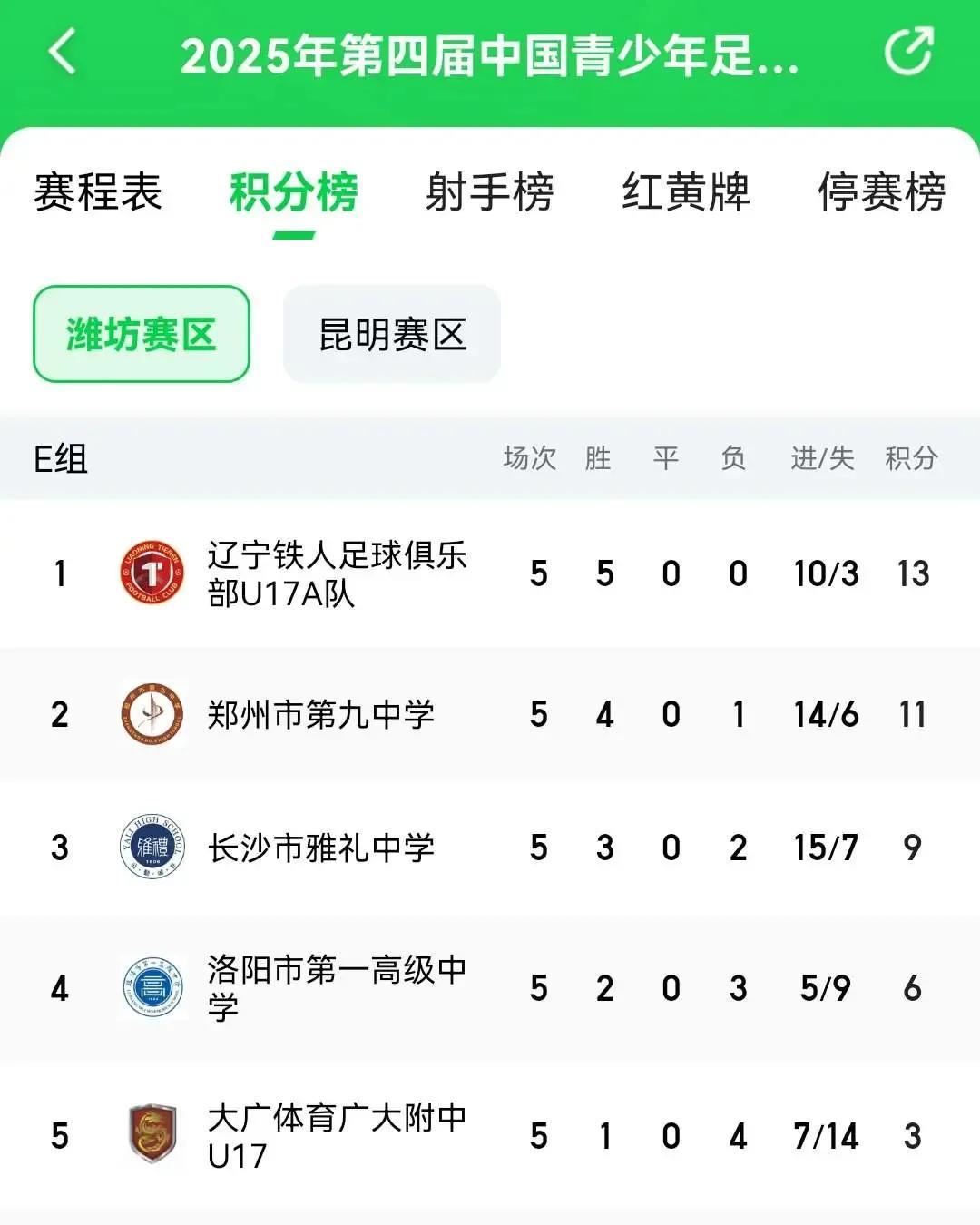This screenshot has height=1225, width=980.
Task: Open team 郑州市第九中学
Action: click(x=321, y=715)
